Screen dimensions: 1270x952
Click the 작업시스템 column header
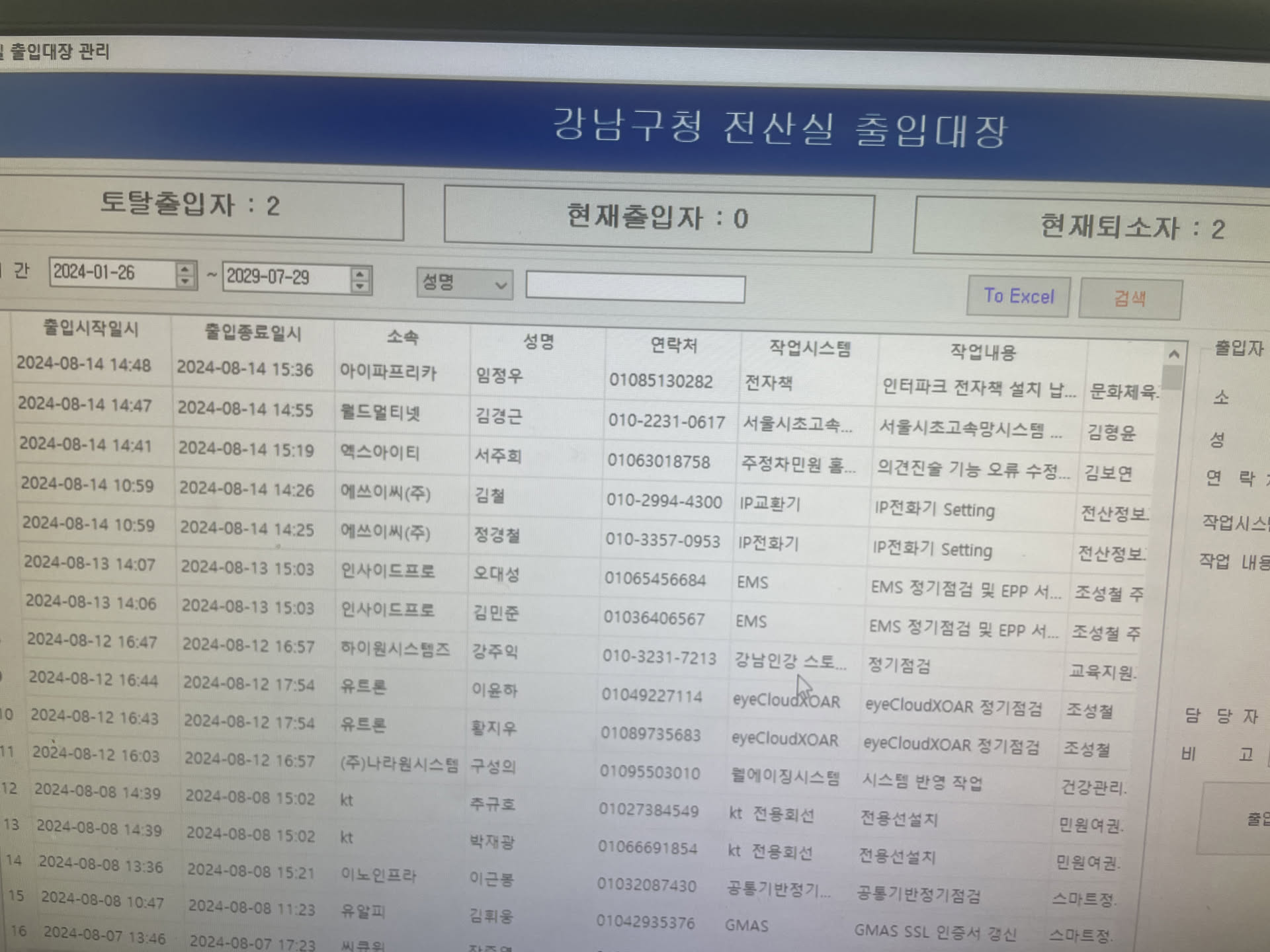(810, 348)
